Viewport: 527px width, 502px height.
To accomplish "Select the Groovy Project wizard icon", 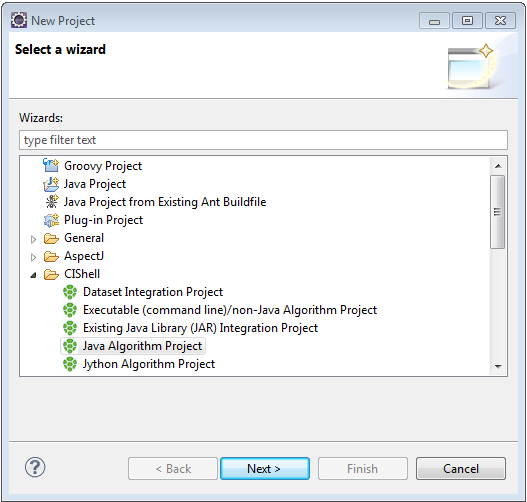I will [51, 165].
